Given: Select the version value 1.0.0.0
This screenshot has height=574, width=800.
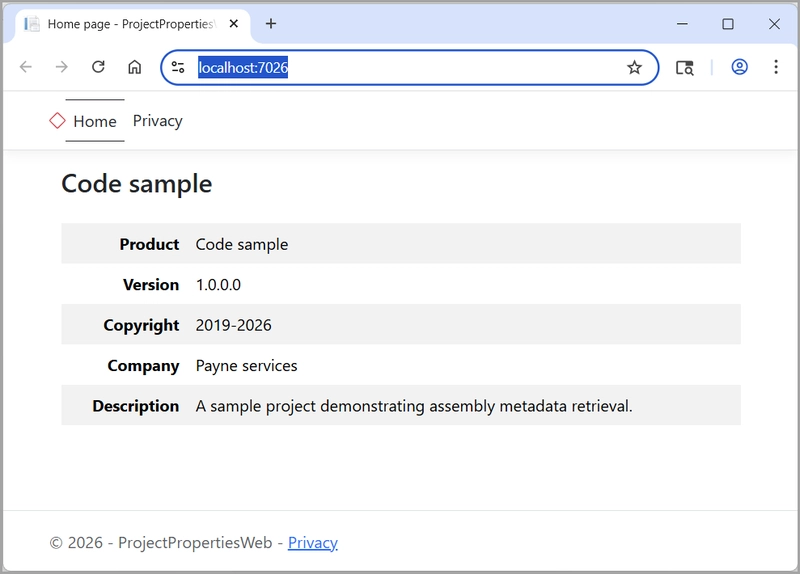Looking at the screenshot, I should click(218, 285).
